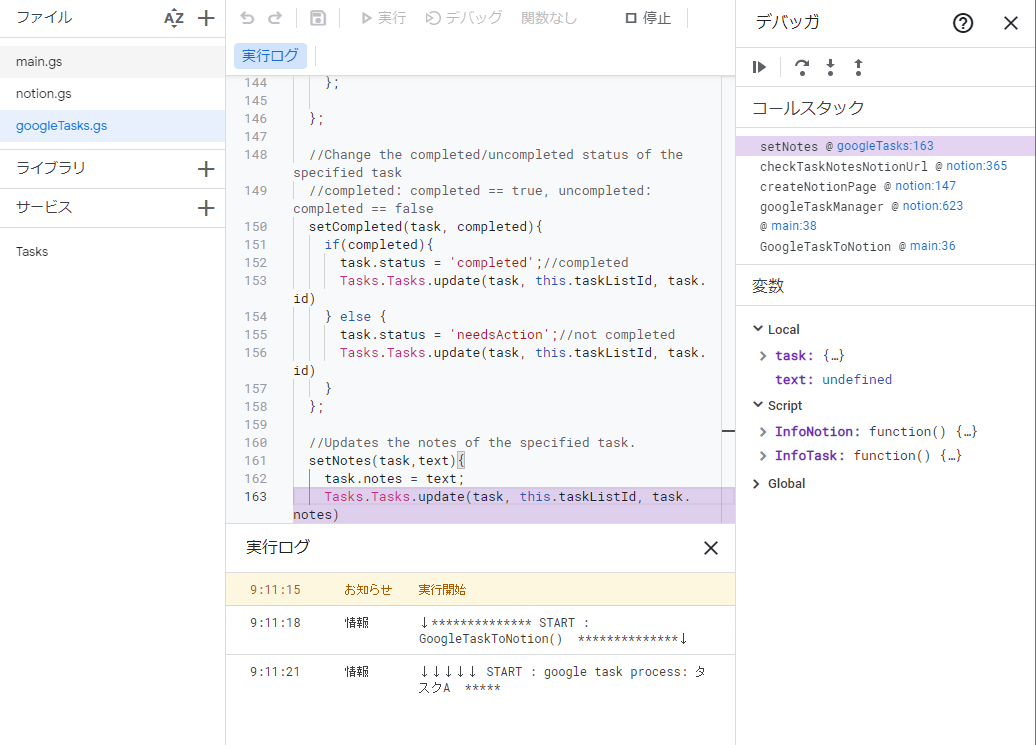Click line number 161 in gutter
This screenshot has width=1036, height=745.
coord(256,461)
